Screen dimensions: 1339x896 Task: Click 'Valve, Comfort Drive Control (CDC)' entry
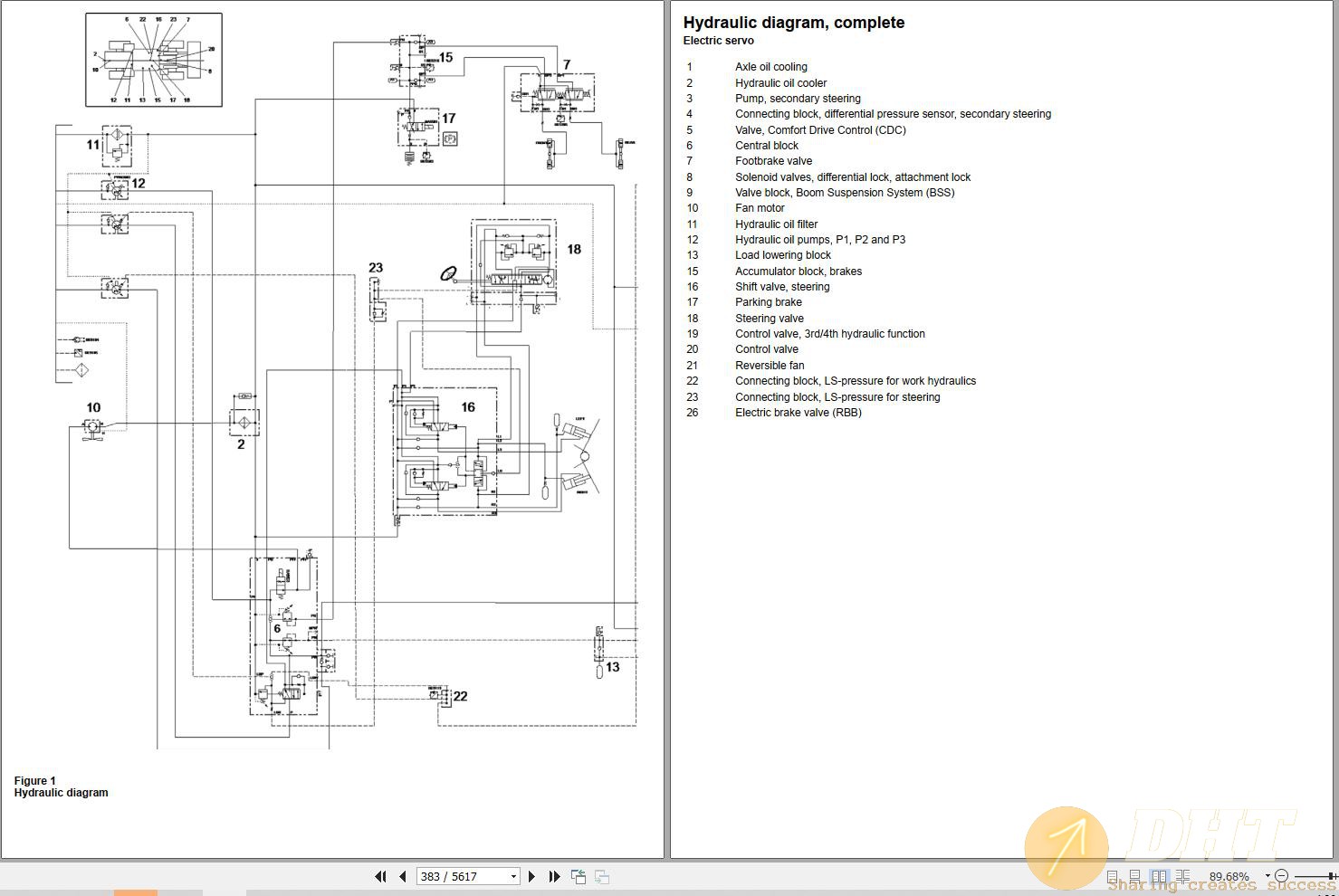coord(820,130)
